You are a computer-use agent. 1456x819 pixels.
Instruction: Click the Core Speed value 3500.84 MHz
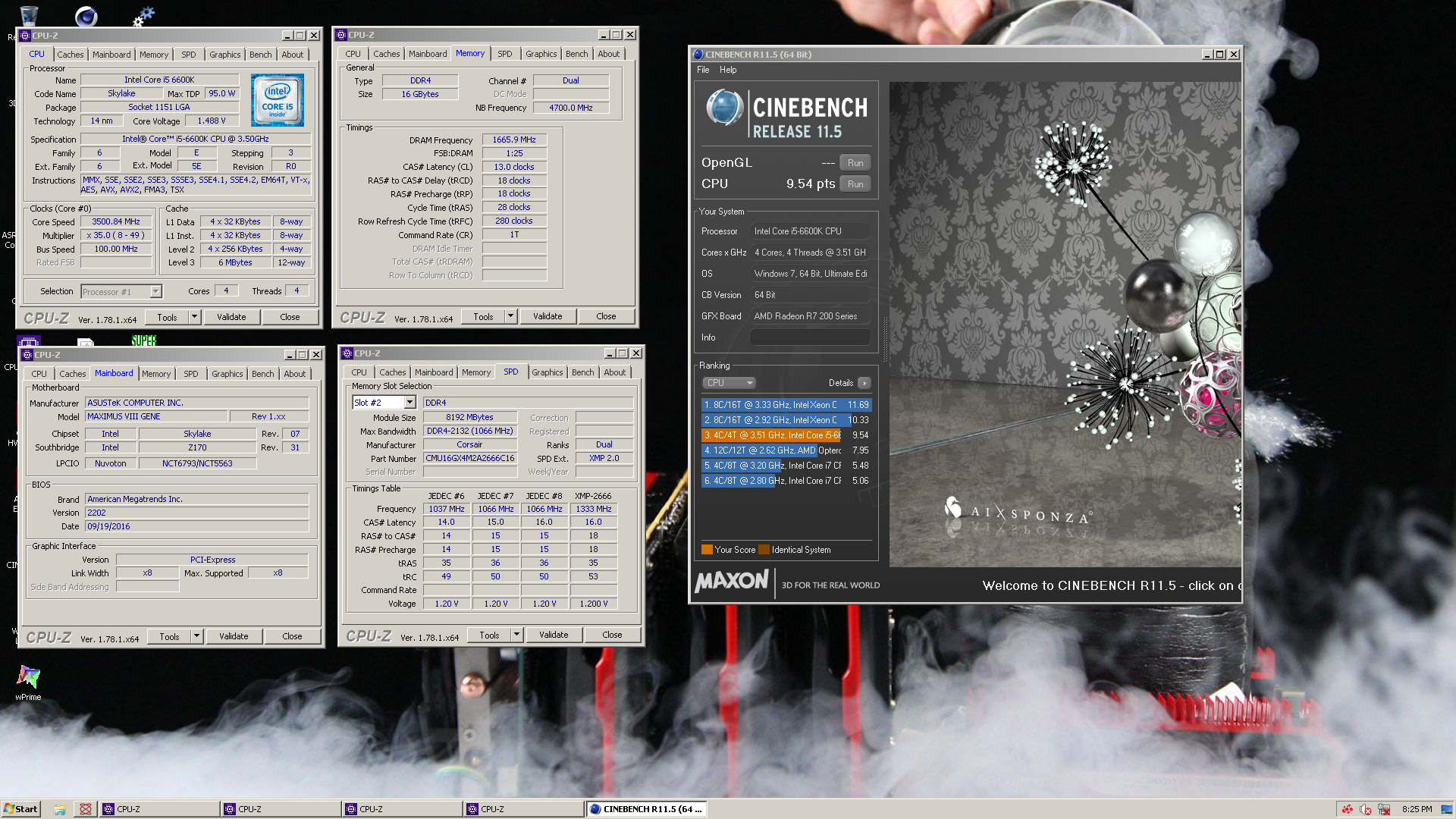coord(116,222)
